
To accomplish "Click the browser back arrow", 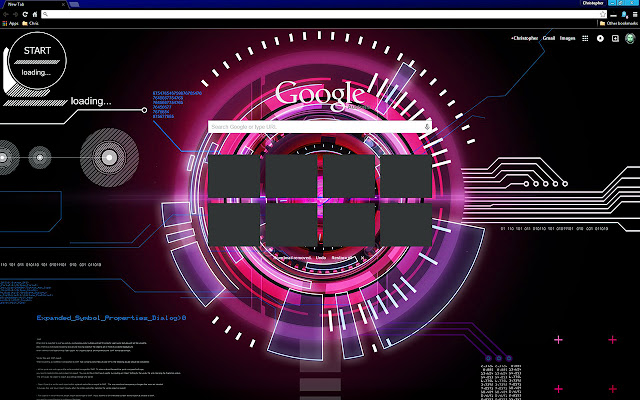I will coord(5,14).
